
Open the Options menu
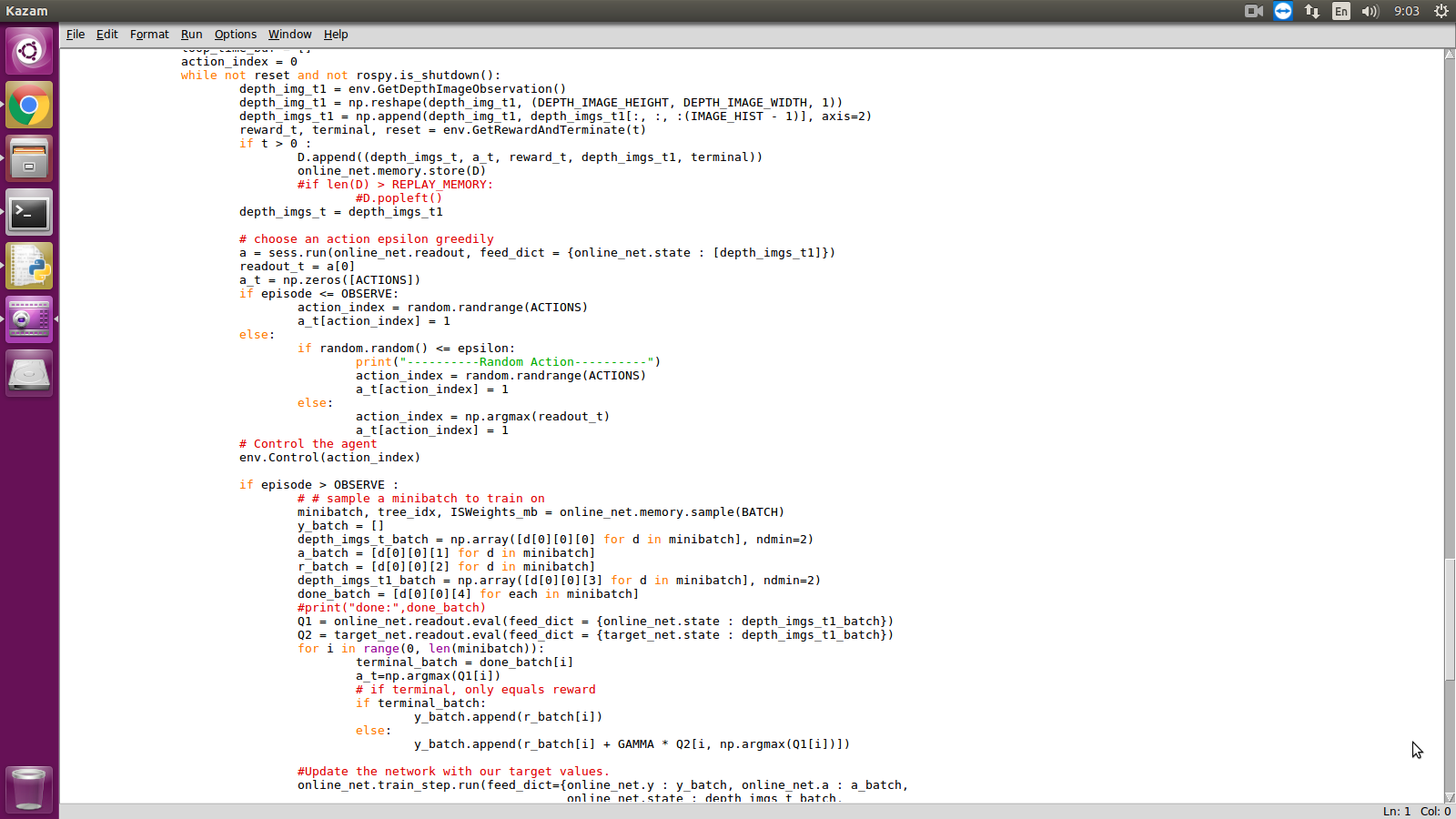pyautogui.click(x=236, y=34)
